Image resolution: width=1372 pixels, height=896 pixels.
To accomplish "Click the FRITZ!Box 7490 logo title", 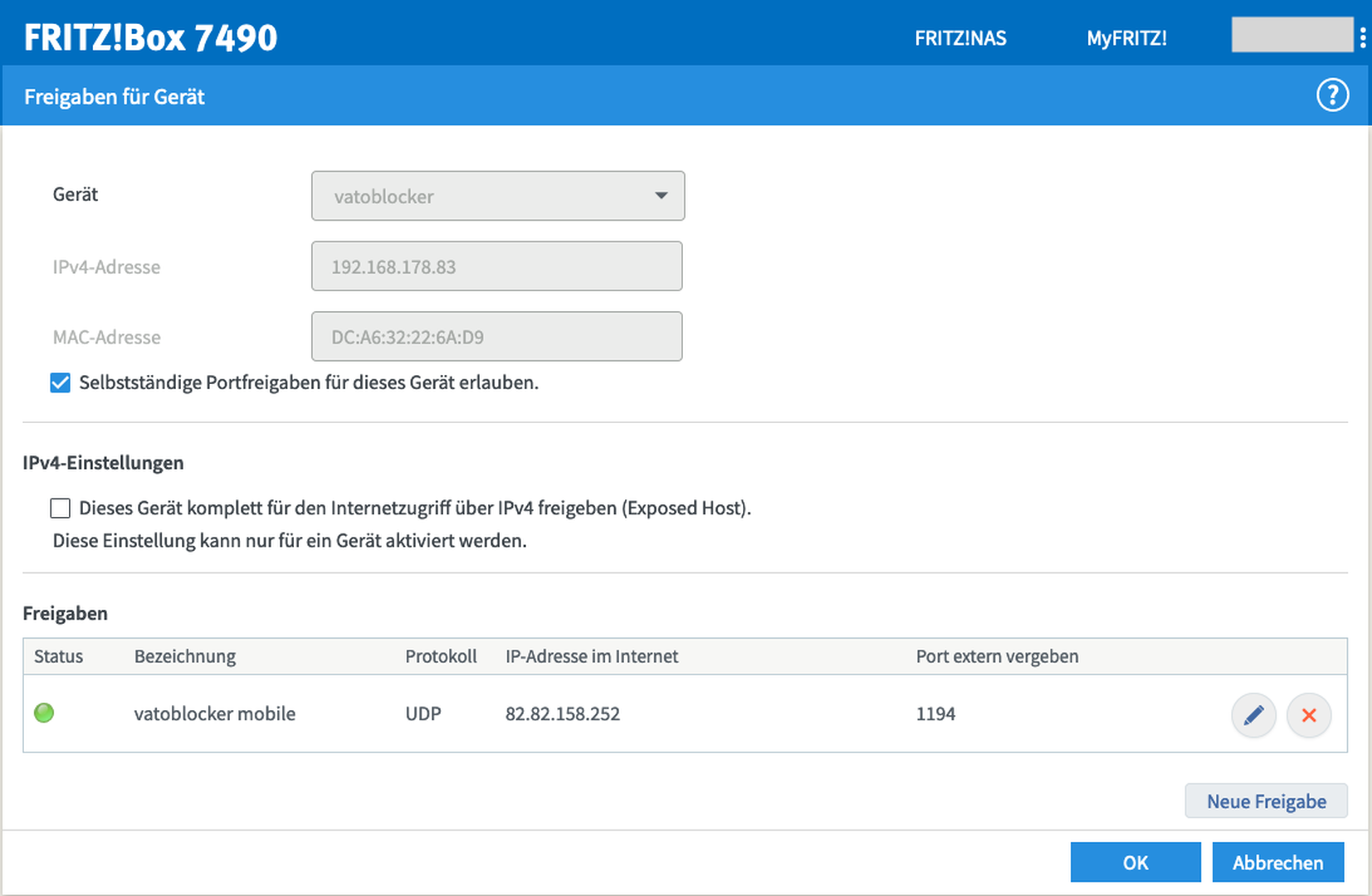I will click(x=150, y=37).
